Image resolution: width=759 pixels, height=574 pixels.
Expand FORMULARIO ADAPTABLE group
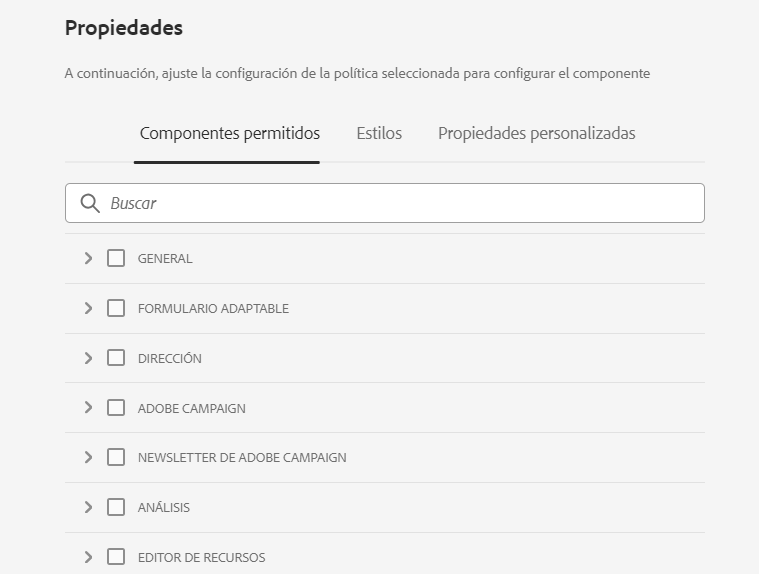coord(88,308)
